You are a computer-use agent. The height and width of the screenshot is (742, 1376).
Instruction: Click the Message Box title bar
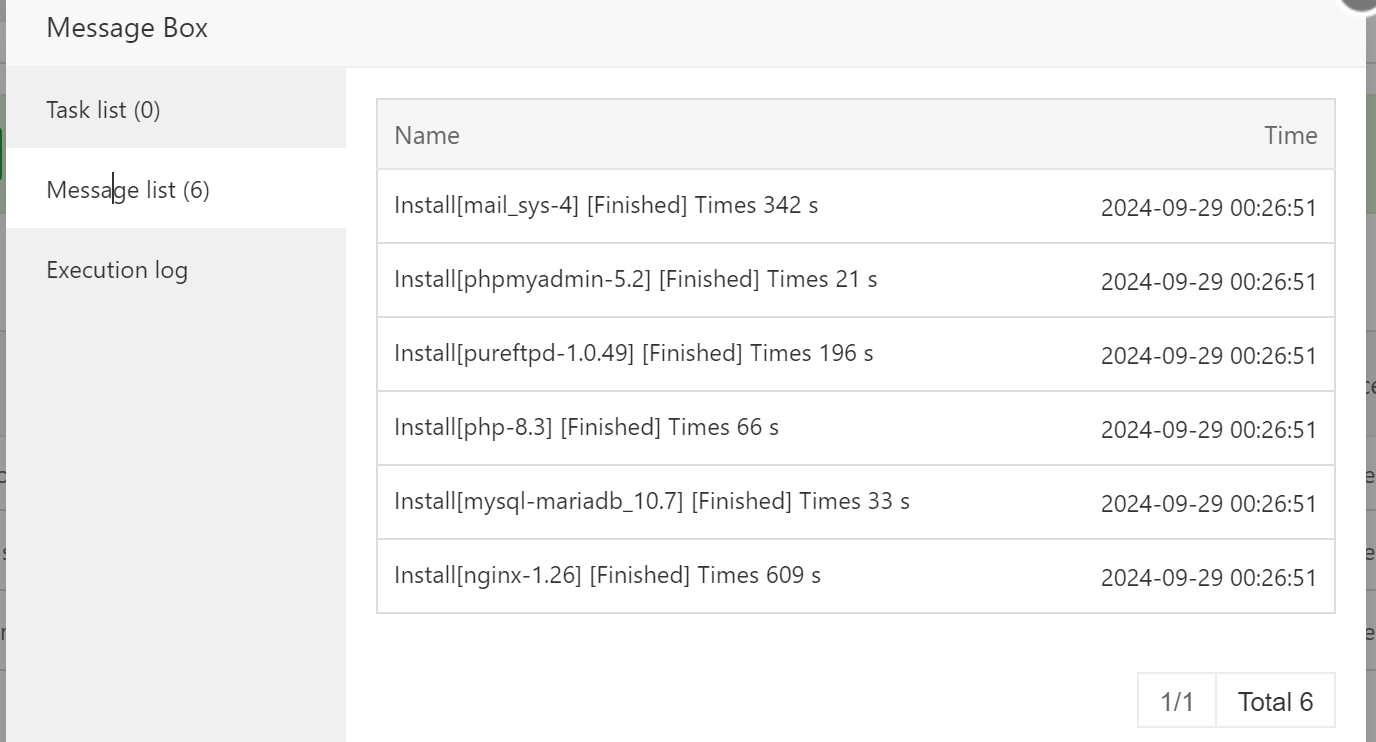(x=600, y=28)
